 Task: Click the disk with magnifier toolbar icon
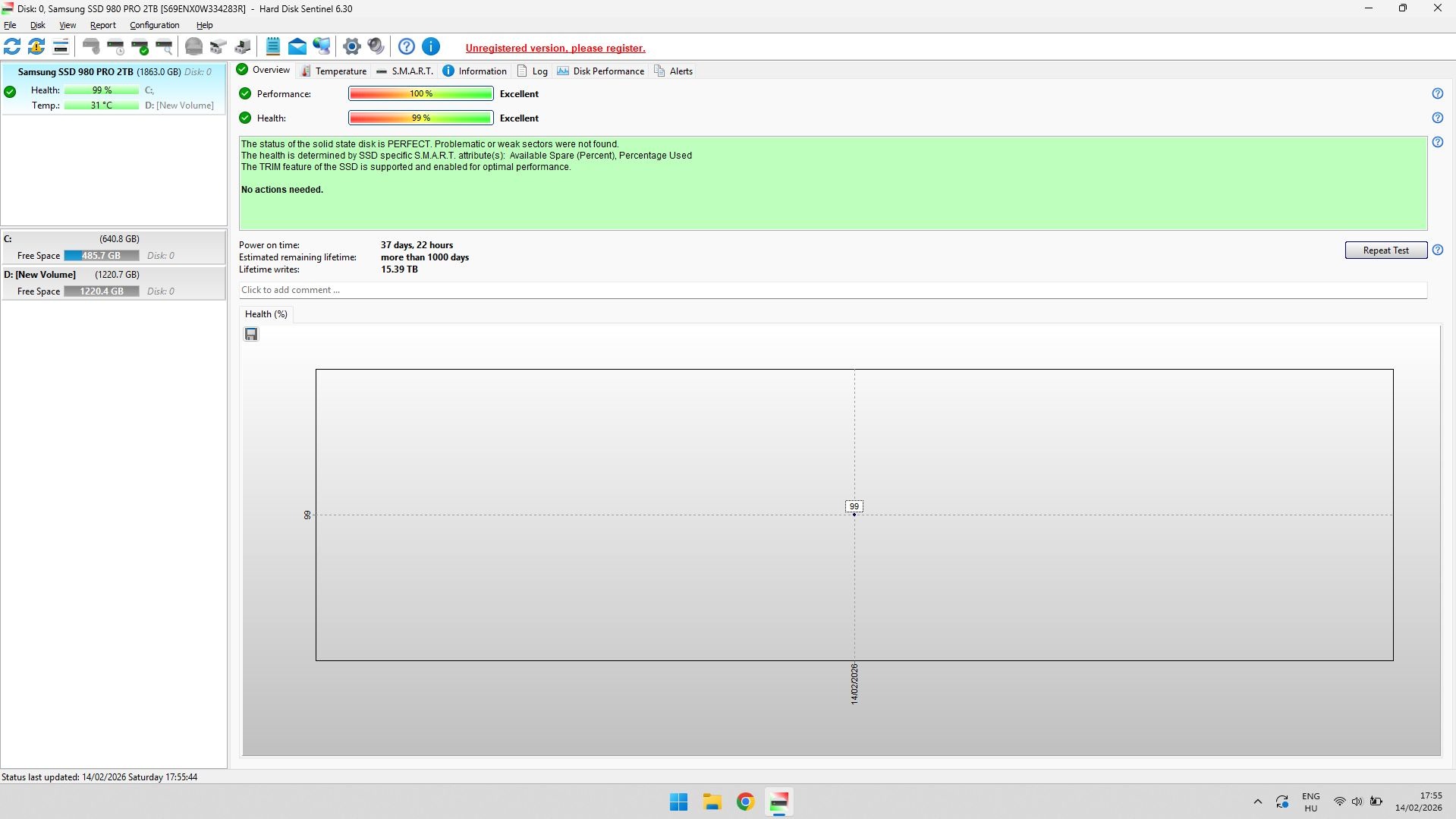point(165,47)
